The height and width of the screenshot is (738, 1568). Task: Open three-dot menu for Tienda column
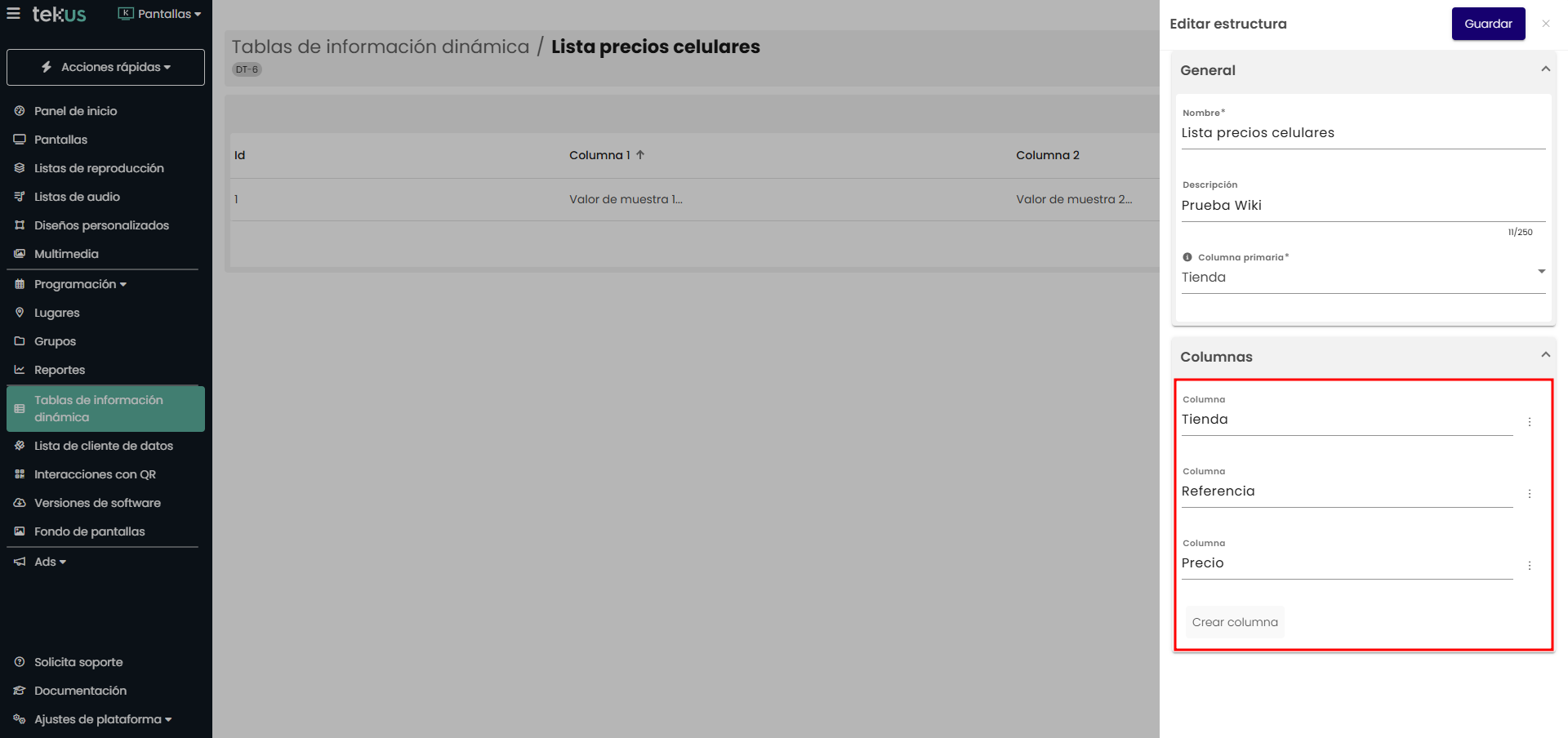click(x=1529, y=422)
